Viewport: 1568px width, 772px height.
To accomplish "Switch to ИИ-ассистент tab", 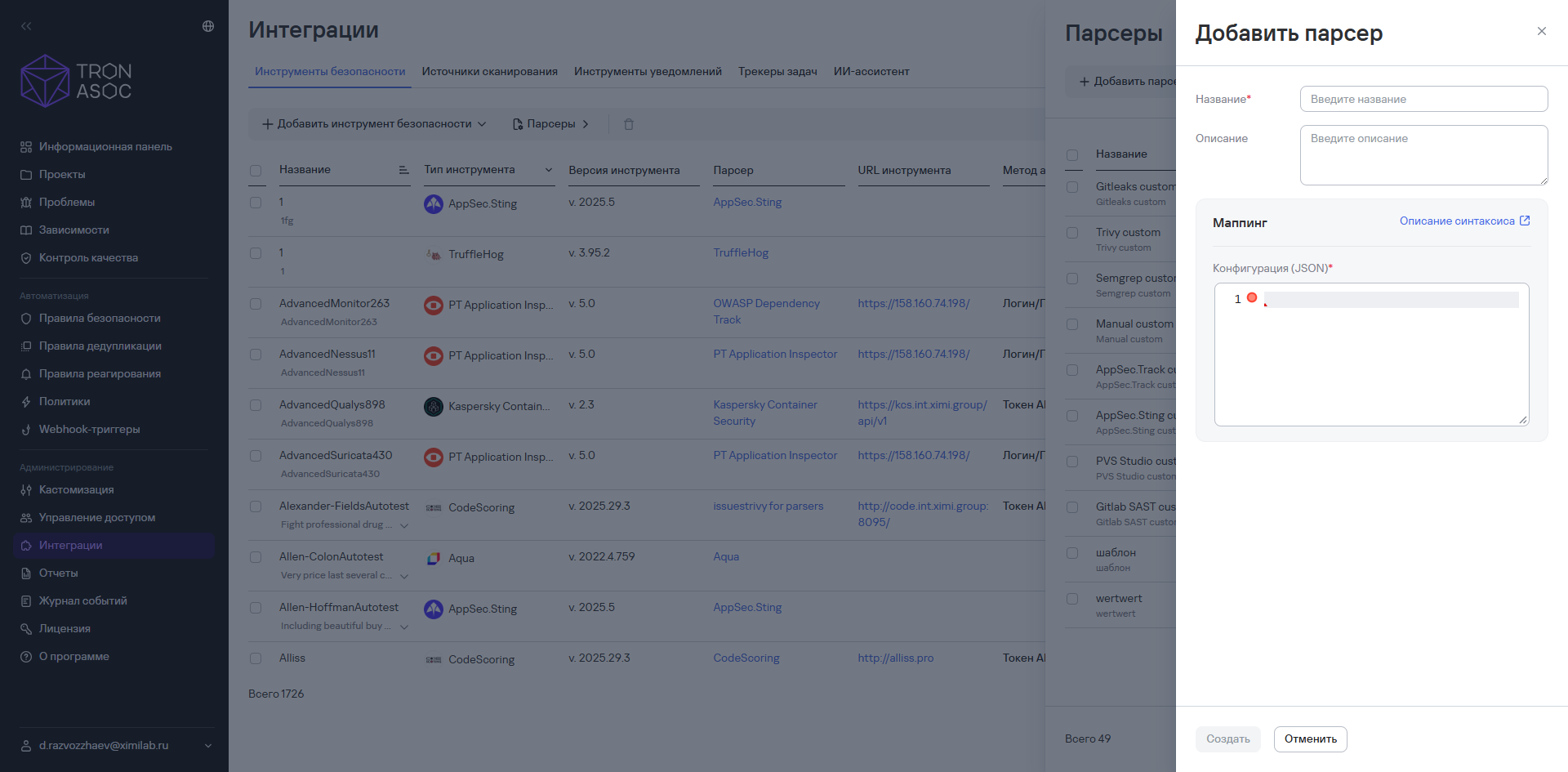I will [871, 72].
